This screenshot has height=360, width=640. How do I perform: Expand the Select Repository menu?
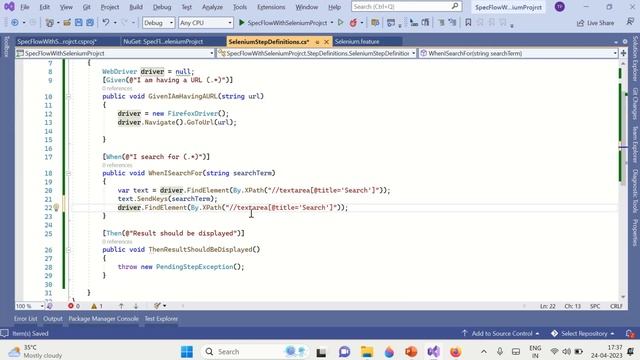[582, 333]
